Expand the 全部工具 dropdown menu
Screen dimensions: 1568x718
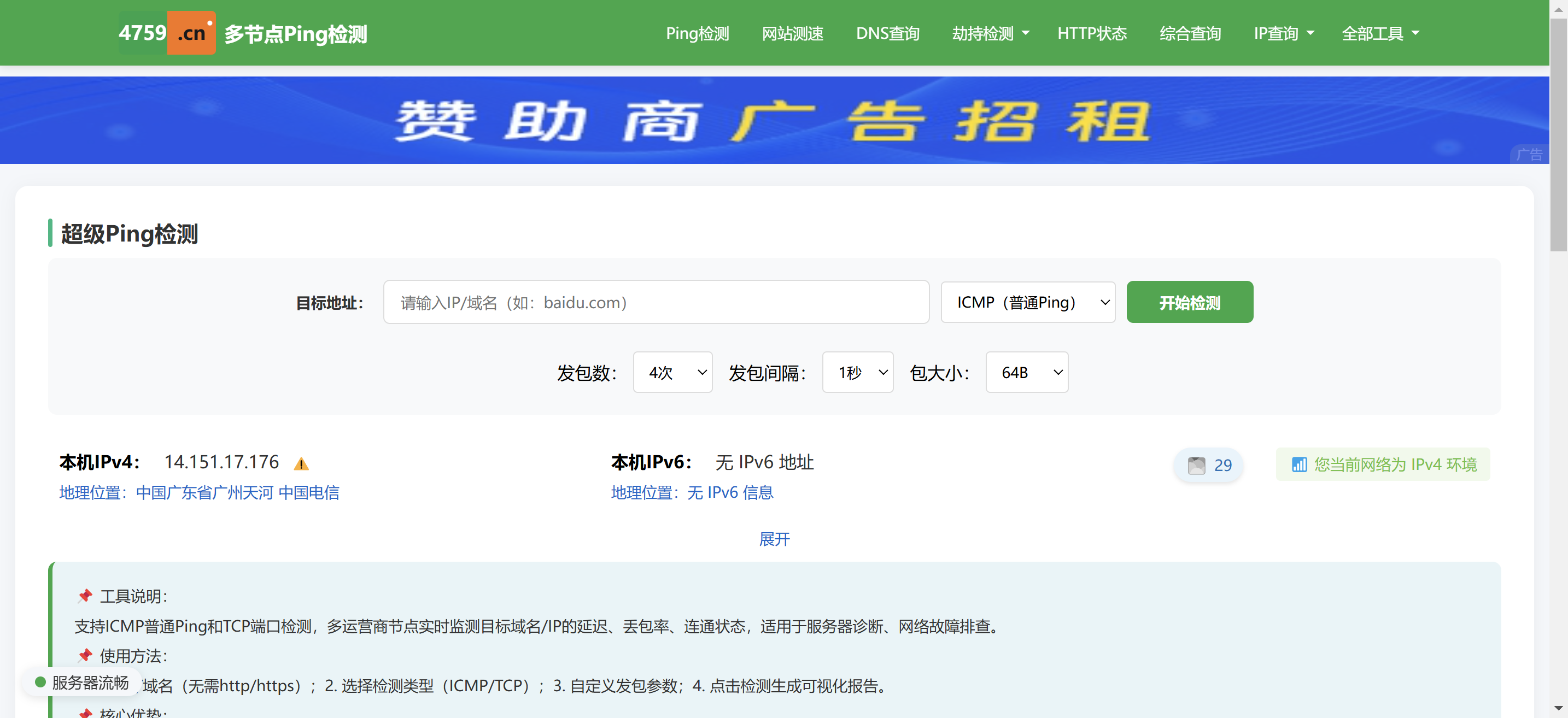[1380, 33]
